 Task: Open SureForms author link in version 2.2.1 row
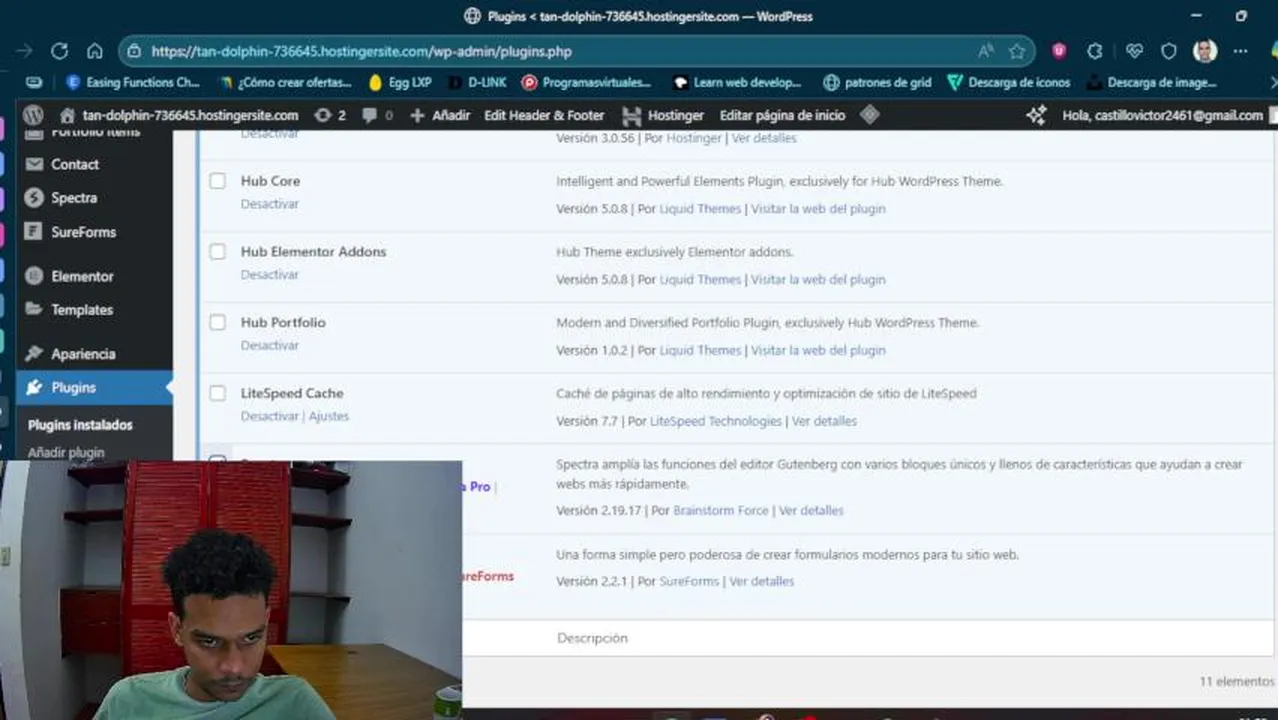689,581
